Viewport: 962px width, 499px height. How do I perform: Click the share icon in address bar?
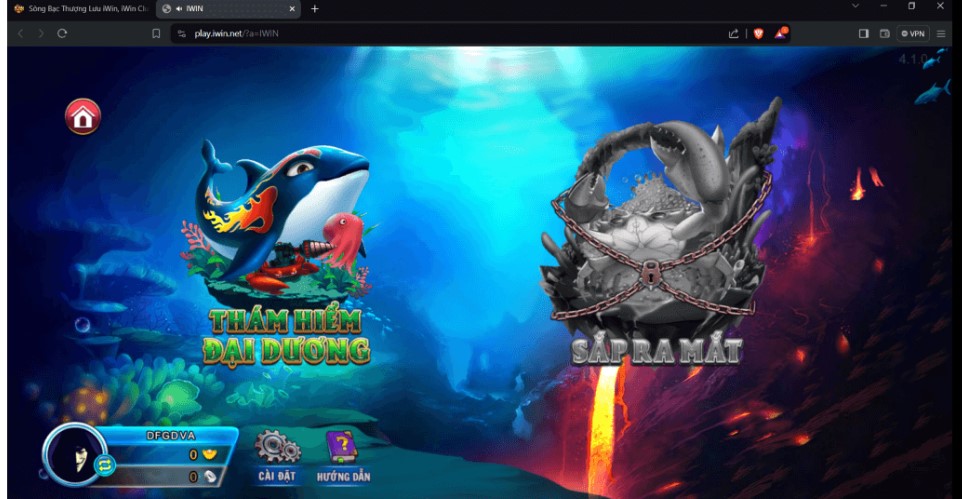(733, 33)
